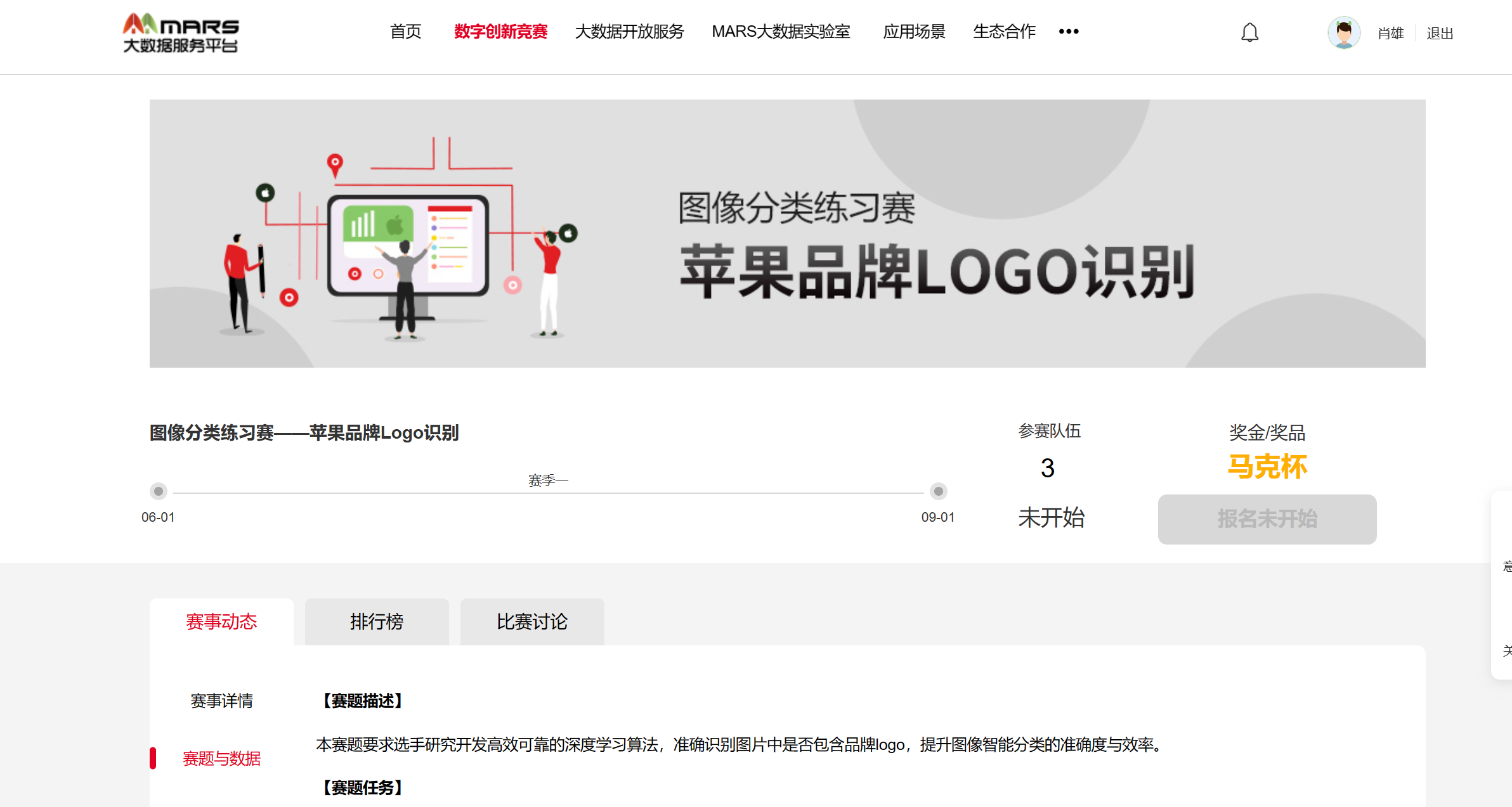Click username 肖雄
1512x807 pixels.
tap(1390, 33)
